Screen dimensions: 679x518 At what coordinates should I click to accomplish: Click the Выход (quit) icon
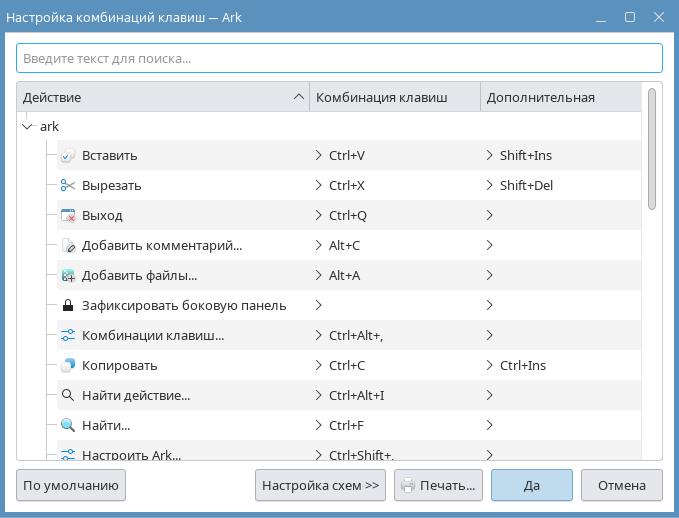[68, 215]
